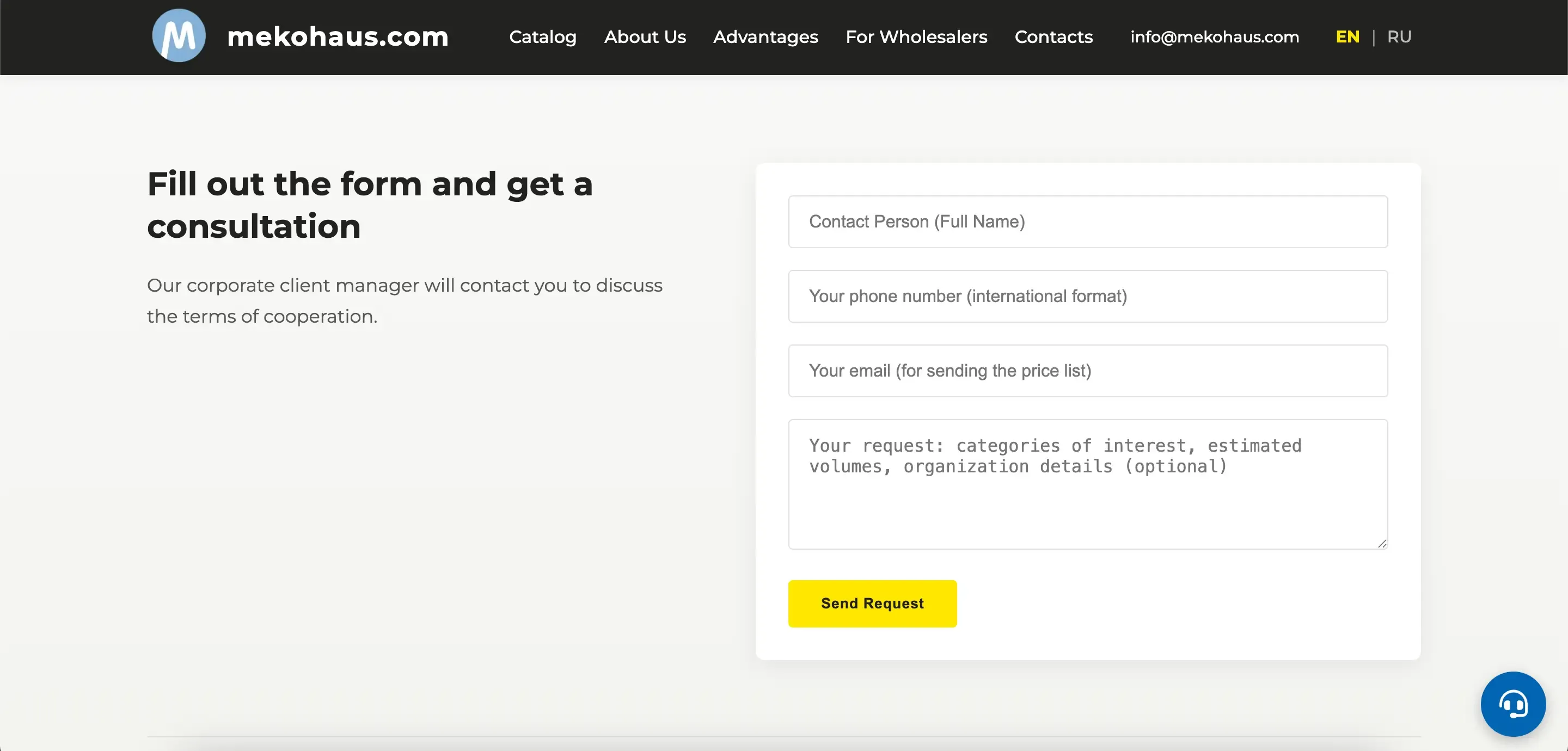
Task: Open the Catalog menu item
Action: point(542,37)
